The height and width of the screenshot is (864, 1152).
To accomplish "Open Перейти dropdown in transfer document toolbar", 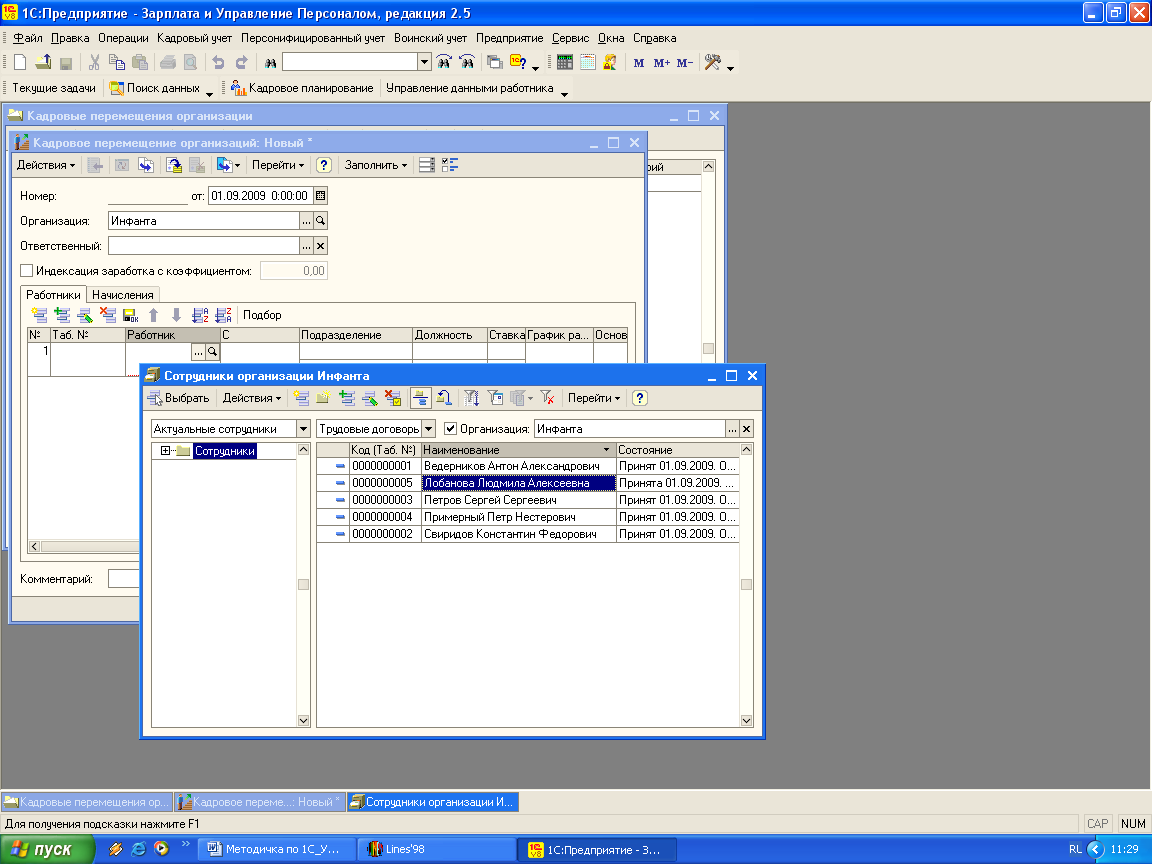I will click(x=278, y=165).
